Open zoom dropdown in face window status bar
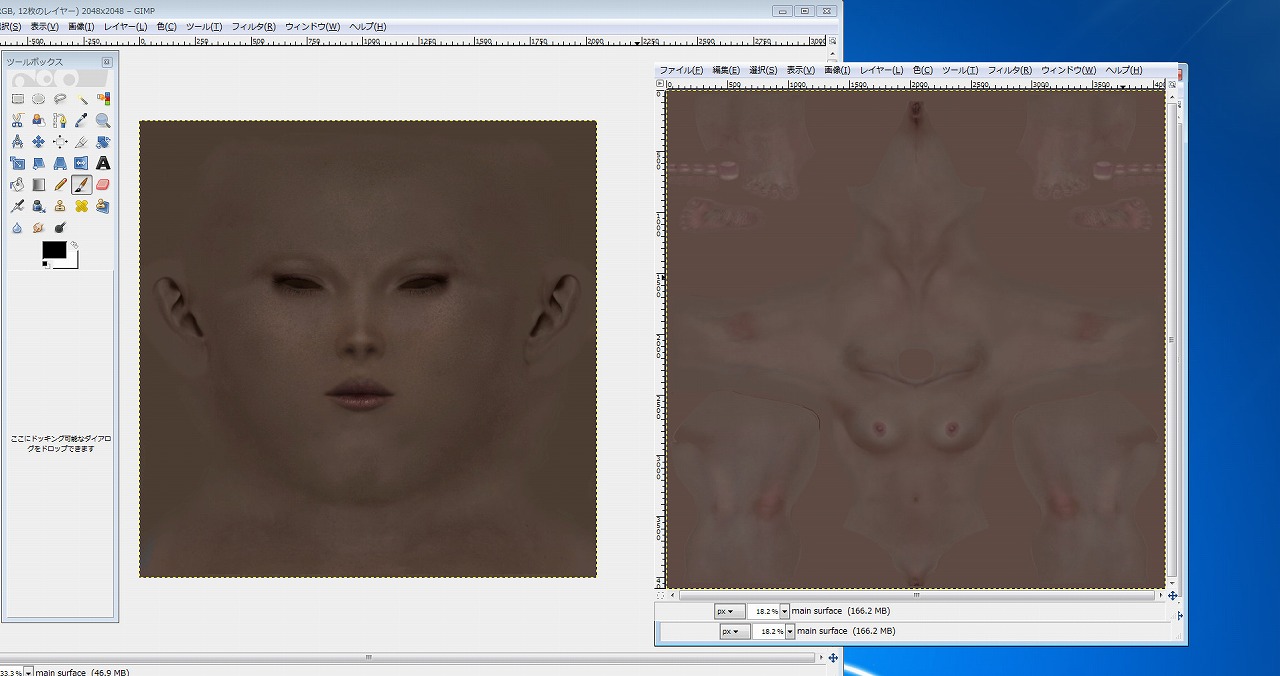The image size is (1280, 676). 28,672
